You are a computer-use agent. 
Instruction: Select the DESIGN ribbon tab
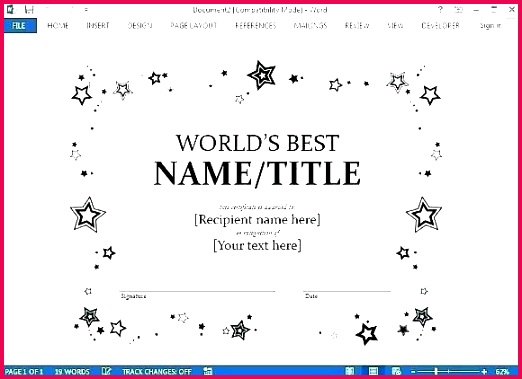coord(140,26)
